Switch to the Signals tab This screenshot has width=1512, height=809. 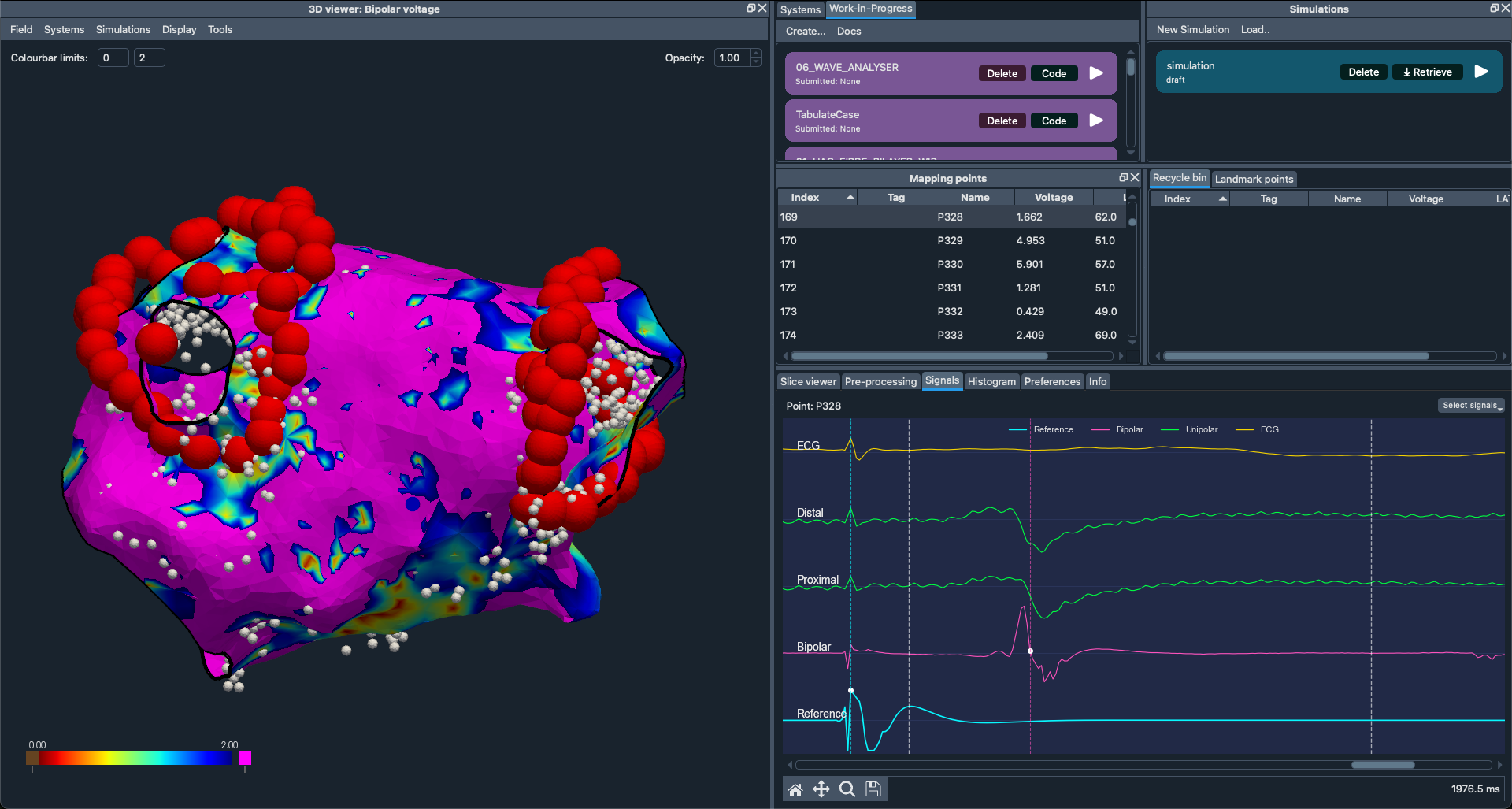coord(942,381)
